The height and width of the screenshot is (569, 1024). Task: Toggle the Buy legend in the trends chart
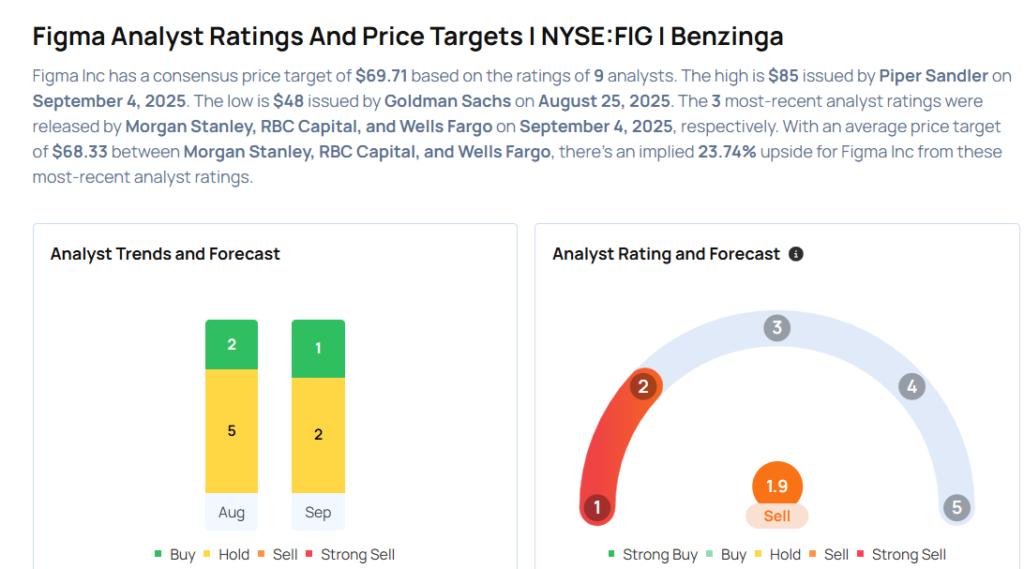coord(174,554)
